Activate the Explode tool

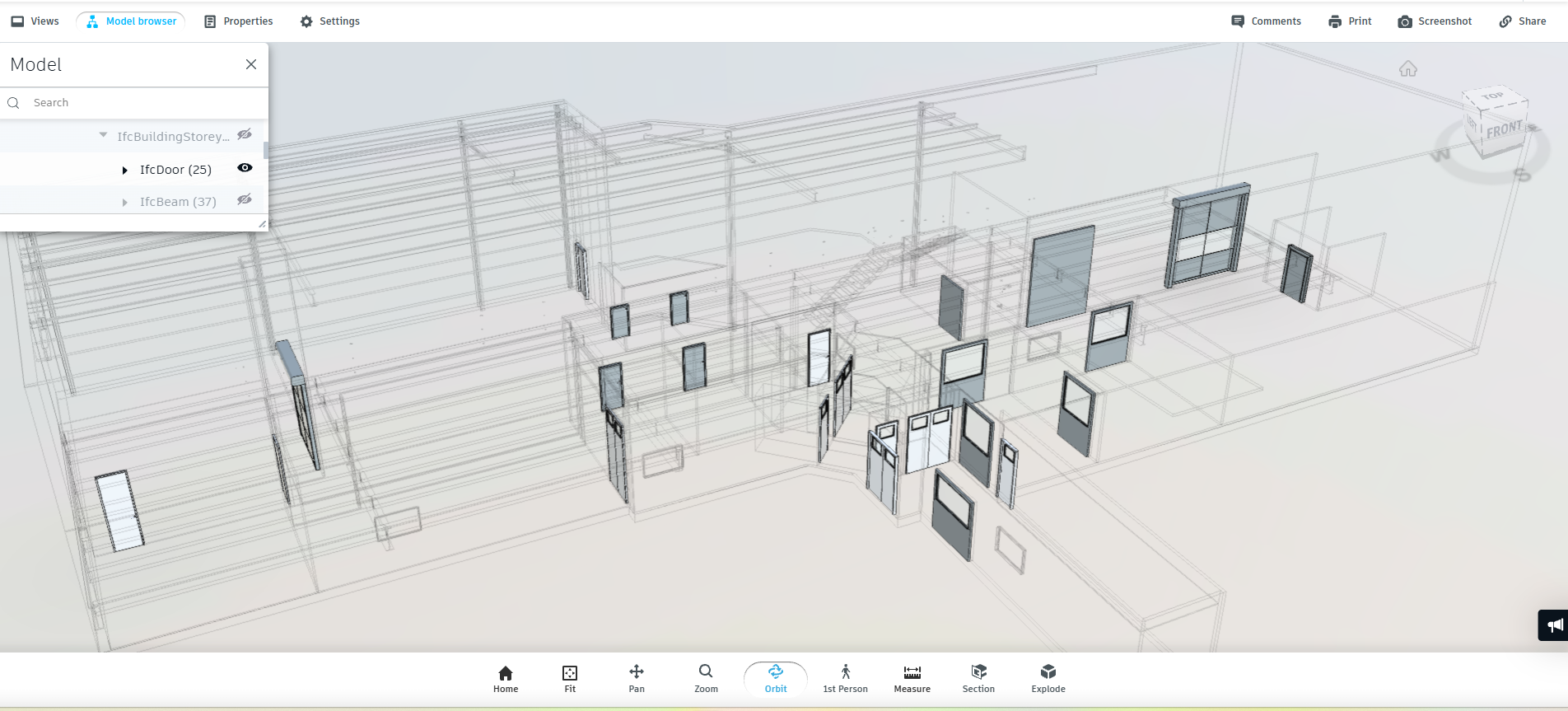point(1048,679)
